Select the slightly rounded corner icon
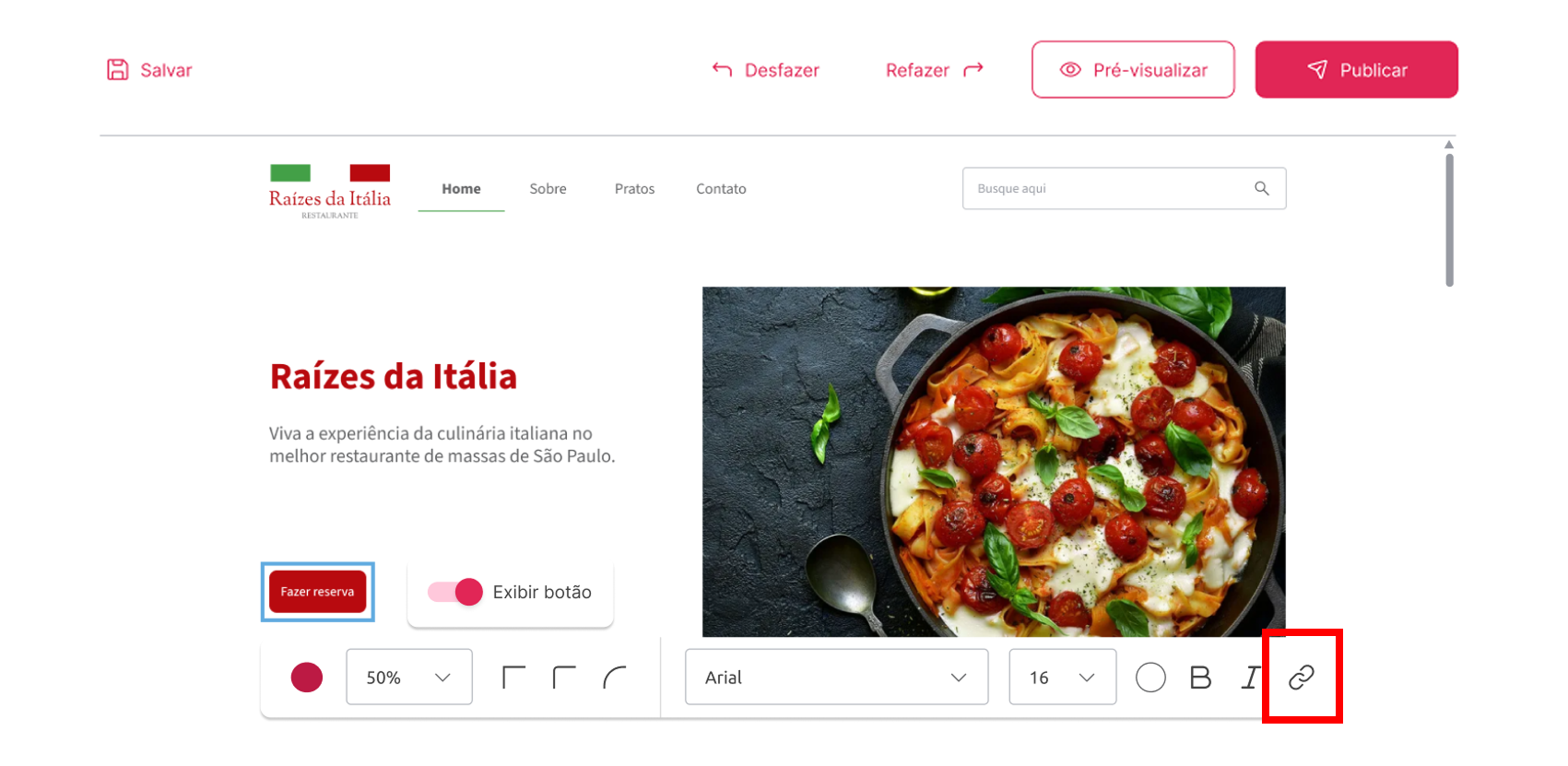1568x766 pixels. click(564, 678)
